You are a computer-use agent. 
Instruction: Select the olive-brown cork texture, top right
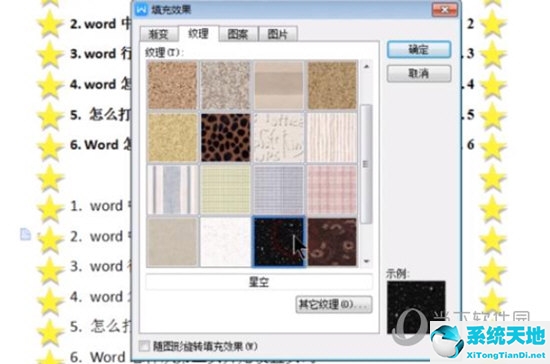click(332, 85)
